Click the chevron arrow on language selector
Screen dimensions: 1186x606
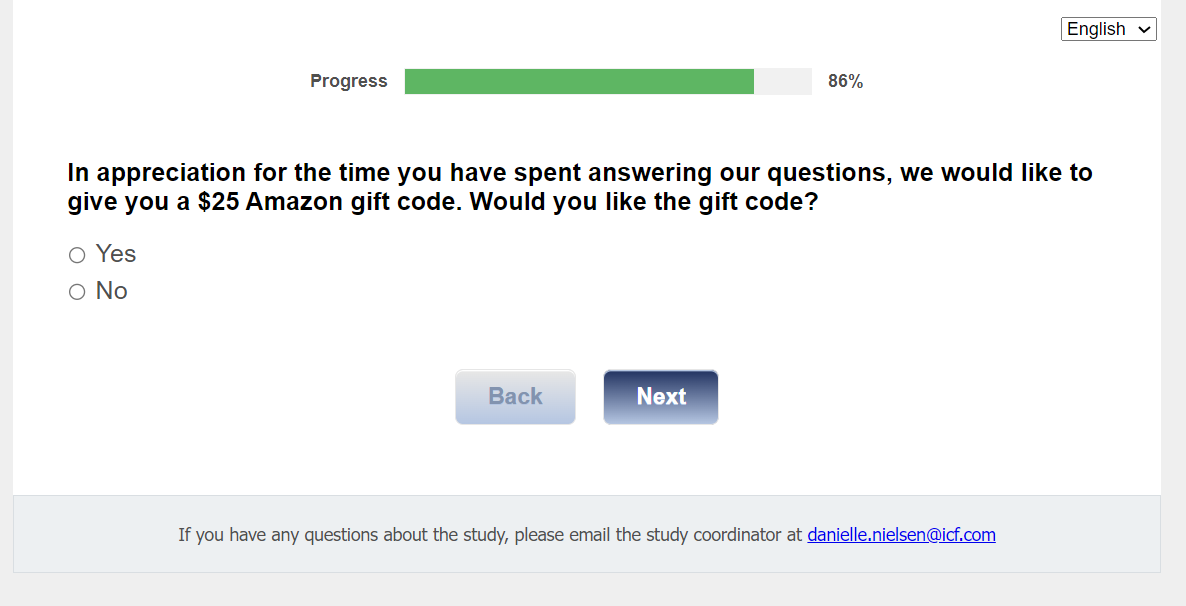[1144, 29]
